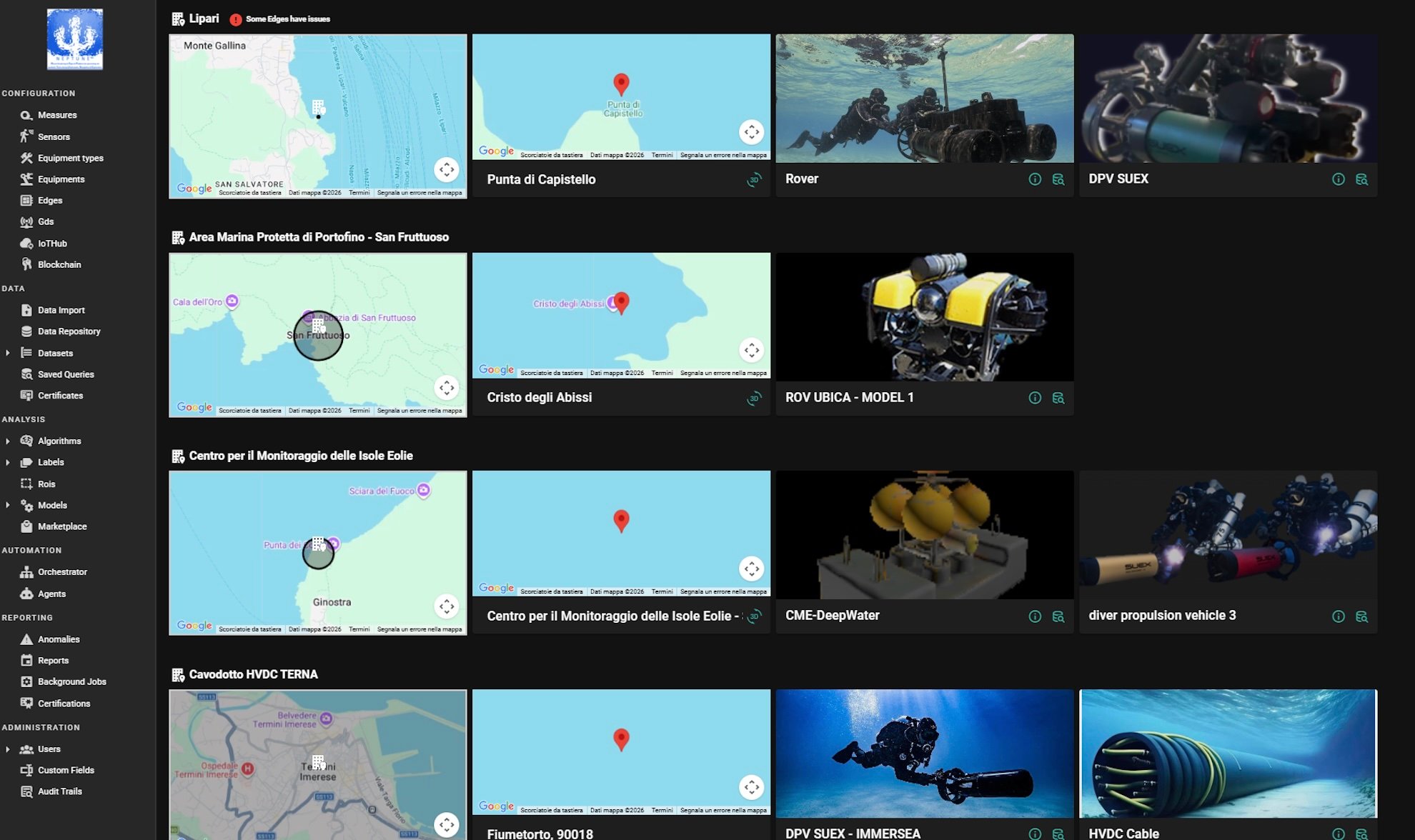The width and height of the screenshot is (1415, 840).
Task: Toggle fullscreen on Termini Imerese map
Action: (447, 825)
